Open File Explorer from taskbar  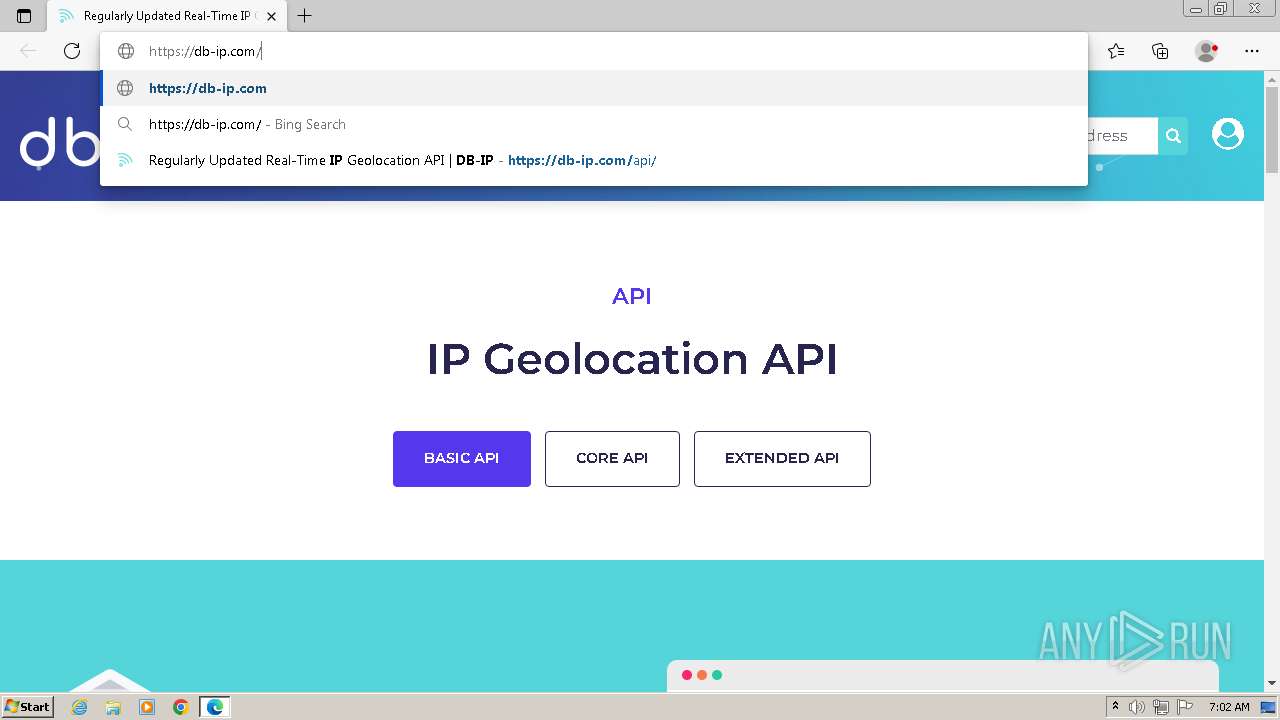click(113, 707)
